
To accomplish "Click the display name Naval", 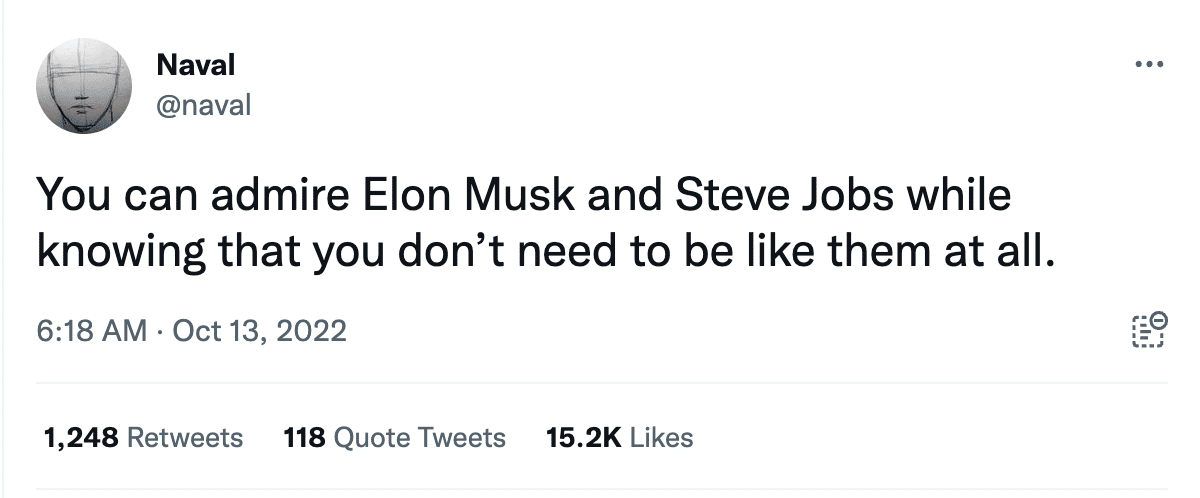I will (x=196, y=65).
